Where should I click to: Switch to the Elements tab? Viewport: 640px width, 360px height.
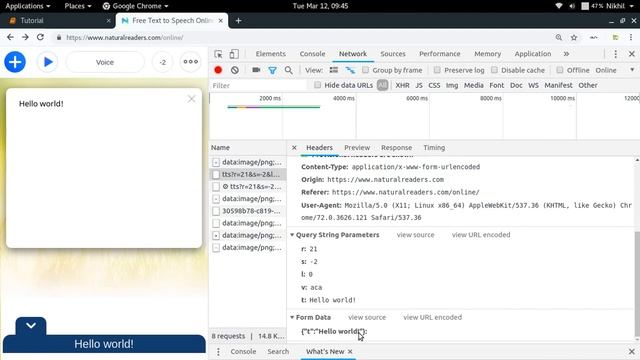pyautogui.click(x=271, y=54)
